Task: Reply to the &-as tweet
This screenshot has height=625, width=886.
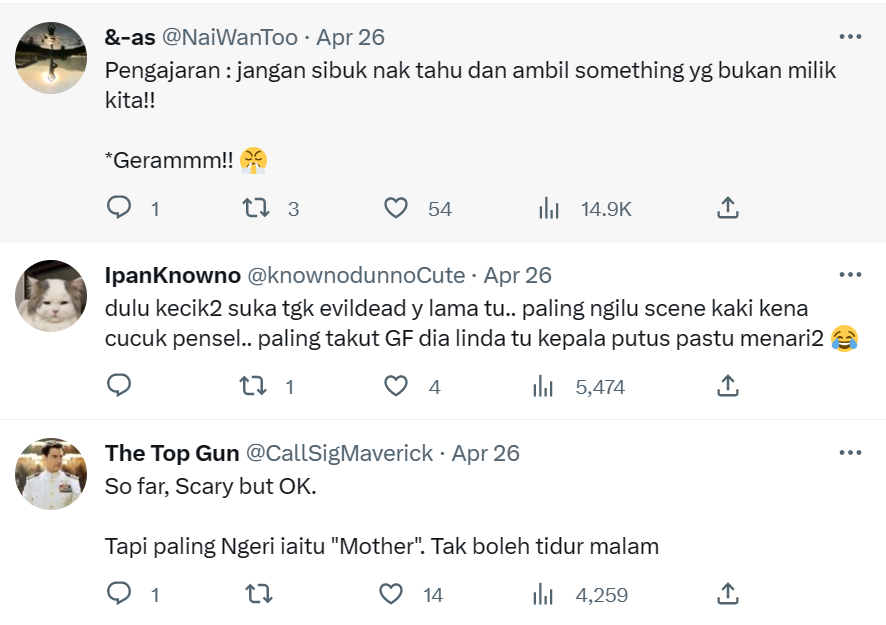Action: 119,208
